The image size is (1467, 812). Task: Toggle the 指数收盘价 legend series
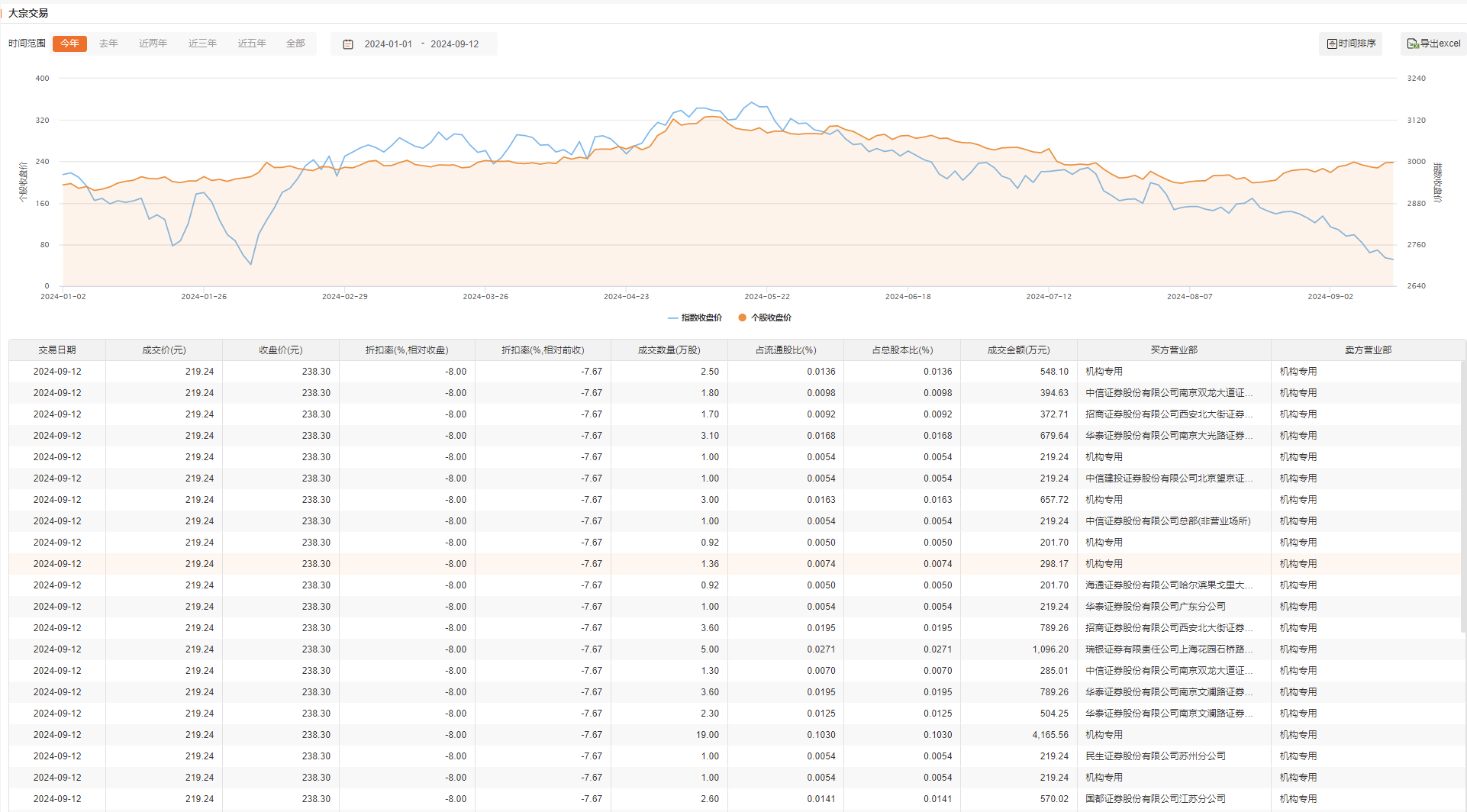(695, 317)
